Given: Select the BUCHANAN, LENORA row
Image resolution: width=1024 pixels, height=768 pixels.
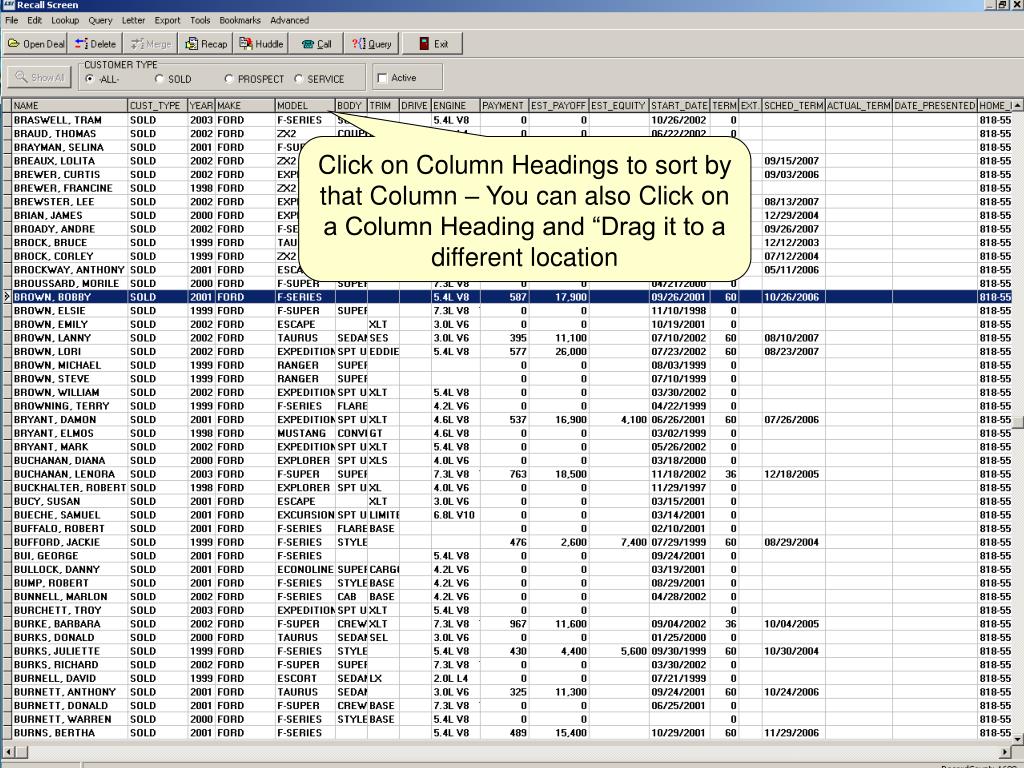Looking at the screenshot, I should pos(512,474).
